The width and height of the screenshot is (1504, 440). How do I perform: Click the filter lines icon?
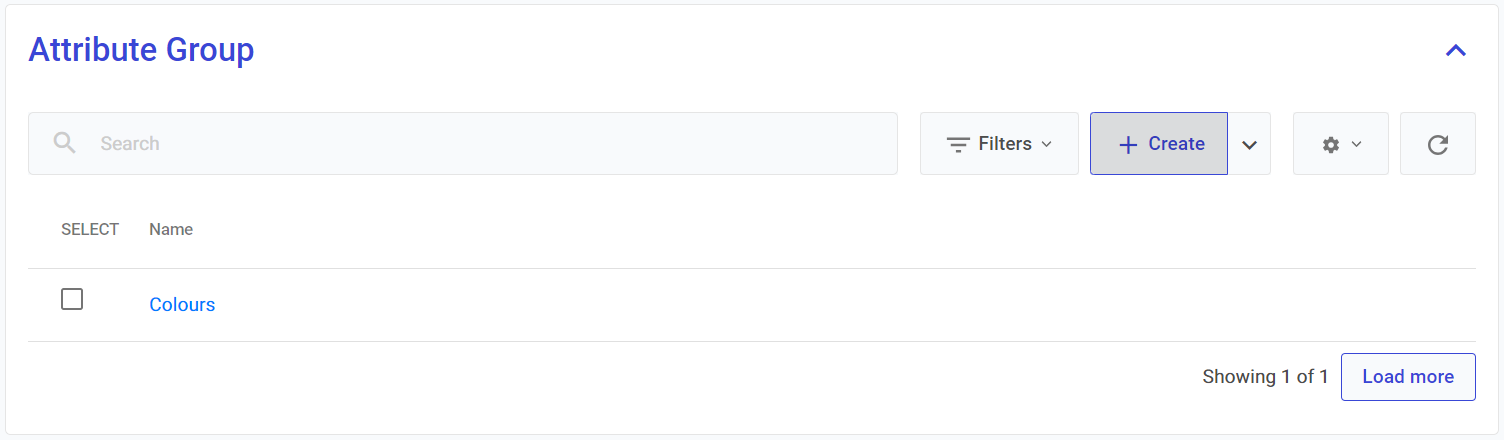pyautogui.click(x=958, y=144)
